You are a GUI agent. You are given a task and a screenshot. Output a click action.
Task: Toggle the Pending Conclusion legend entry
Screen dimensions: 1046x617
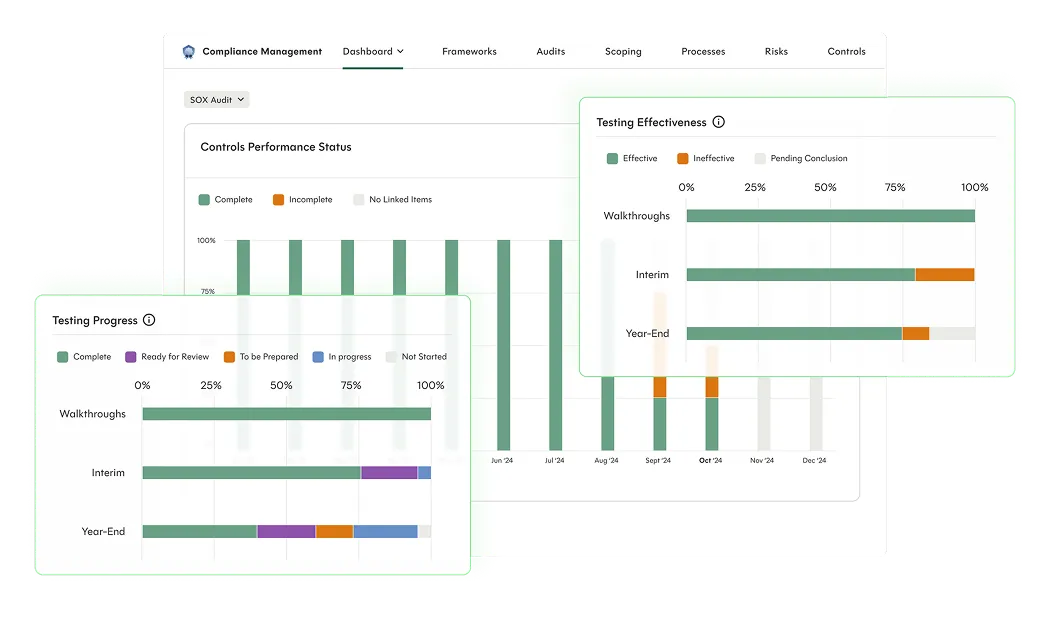tap(801, 158)
